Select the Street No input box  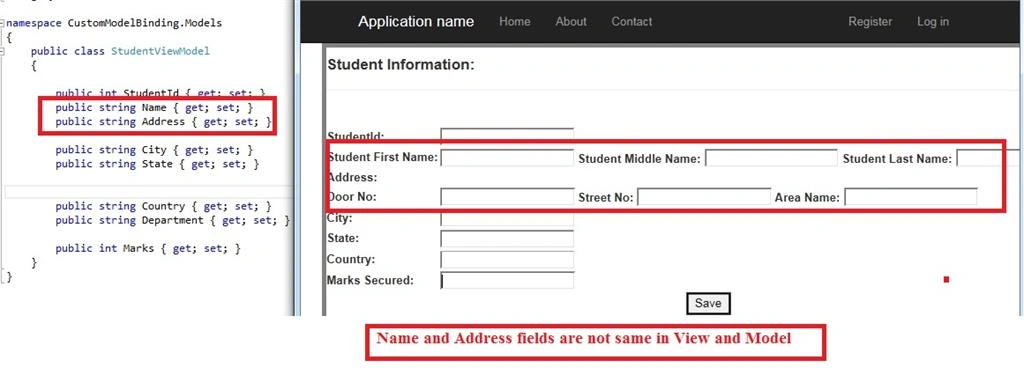coord(704,197)
